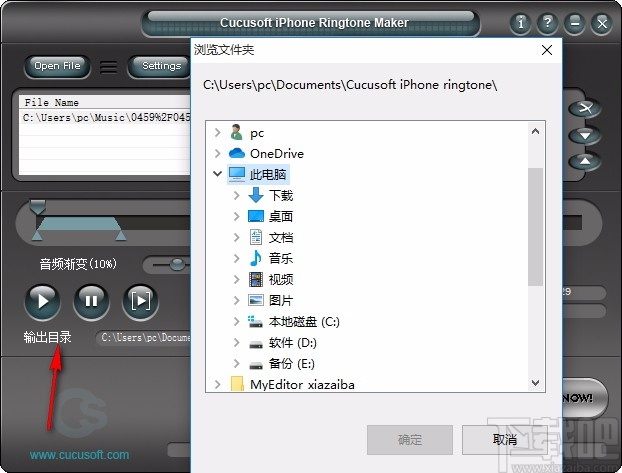The height and width of the screenshot is (473, 622).
Task: Click the folder tree scrollbar thumb
Action: pyautogui.click(x=536, y=227)
